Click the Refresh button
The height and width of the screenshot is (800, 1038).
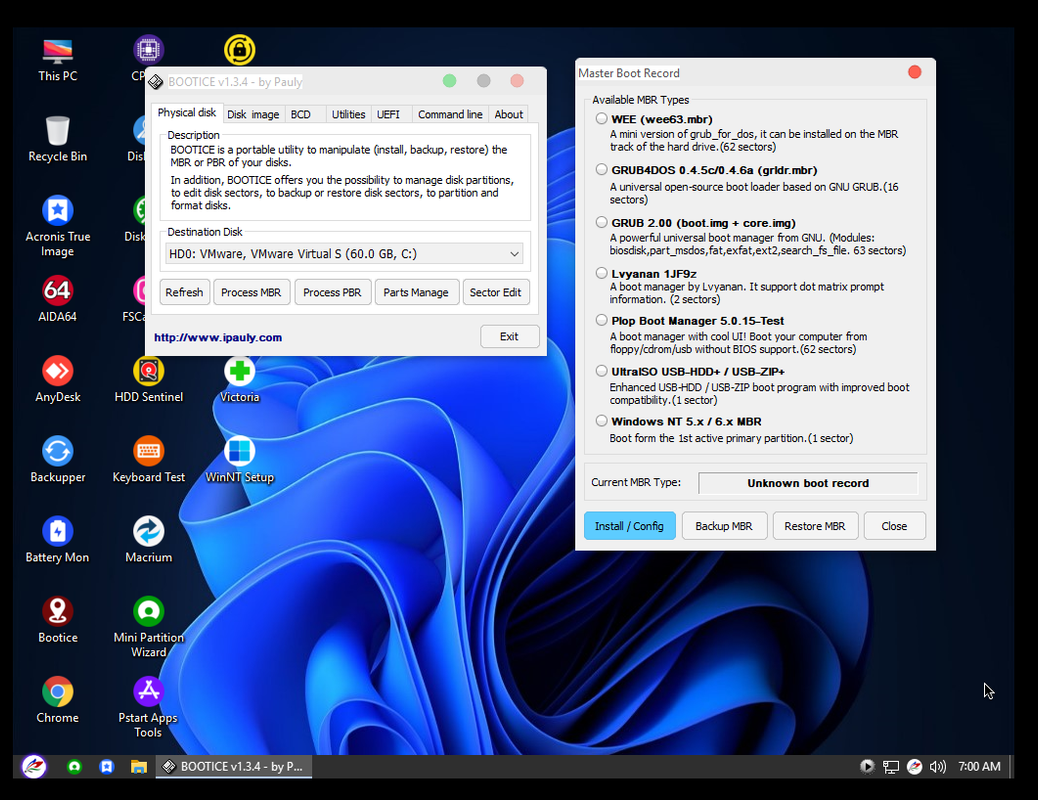[x=184, y=292]
